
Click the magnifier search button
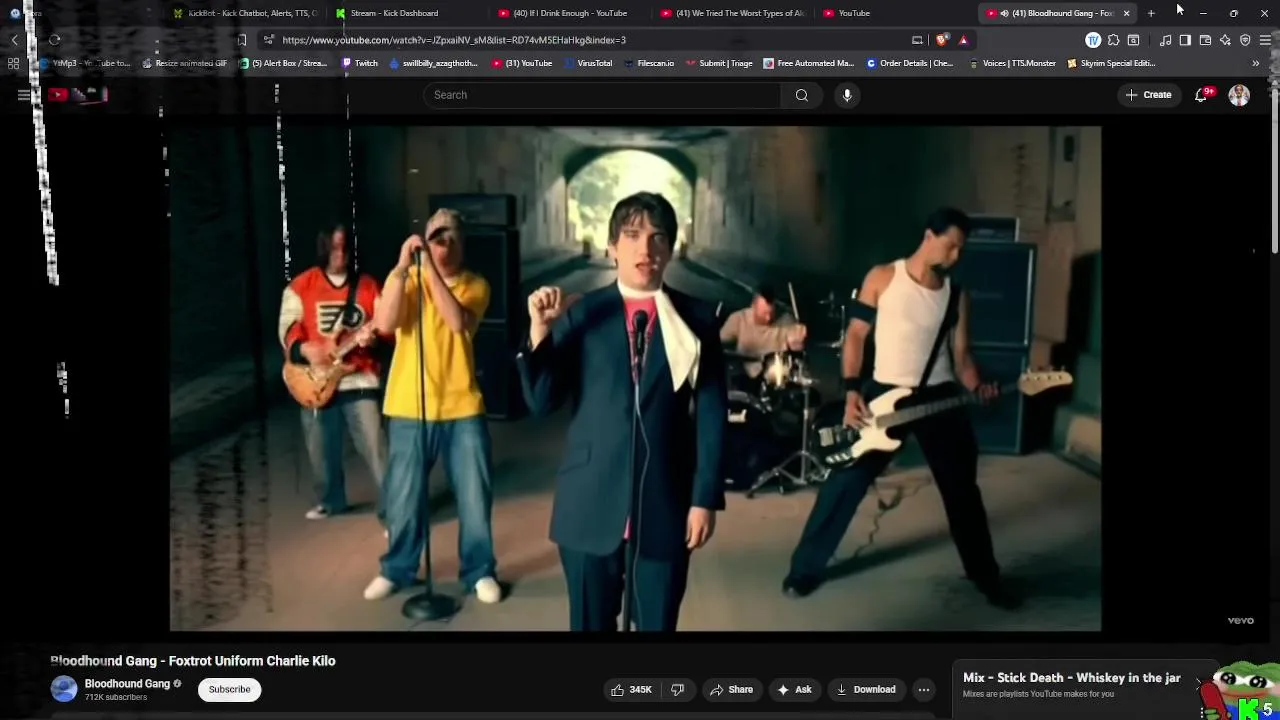801,95
